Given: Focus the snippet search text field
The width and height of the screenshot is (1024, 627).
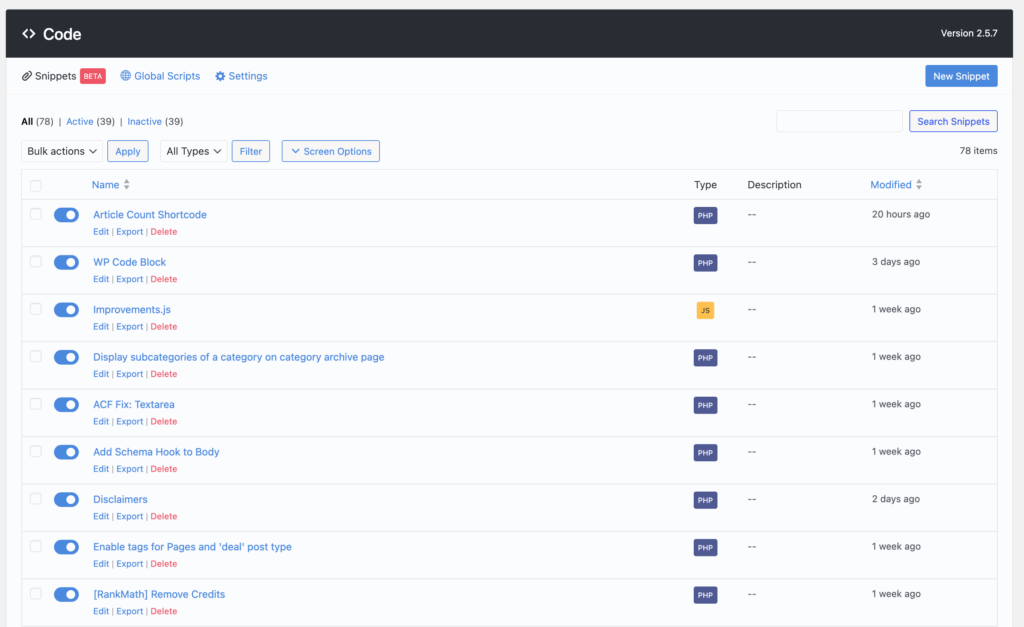Looking at the screenshot, I should 839,121.
